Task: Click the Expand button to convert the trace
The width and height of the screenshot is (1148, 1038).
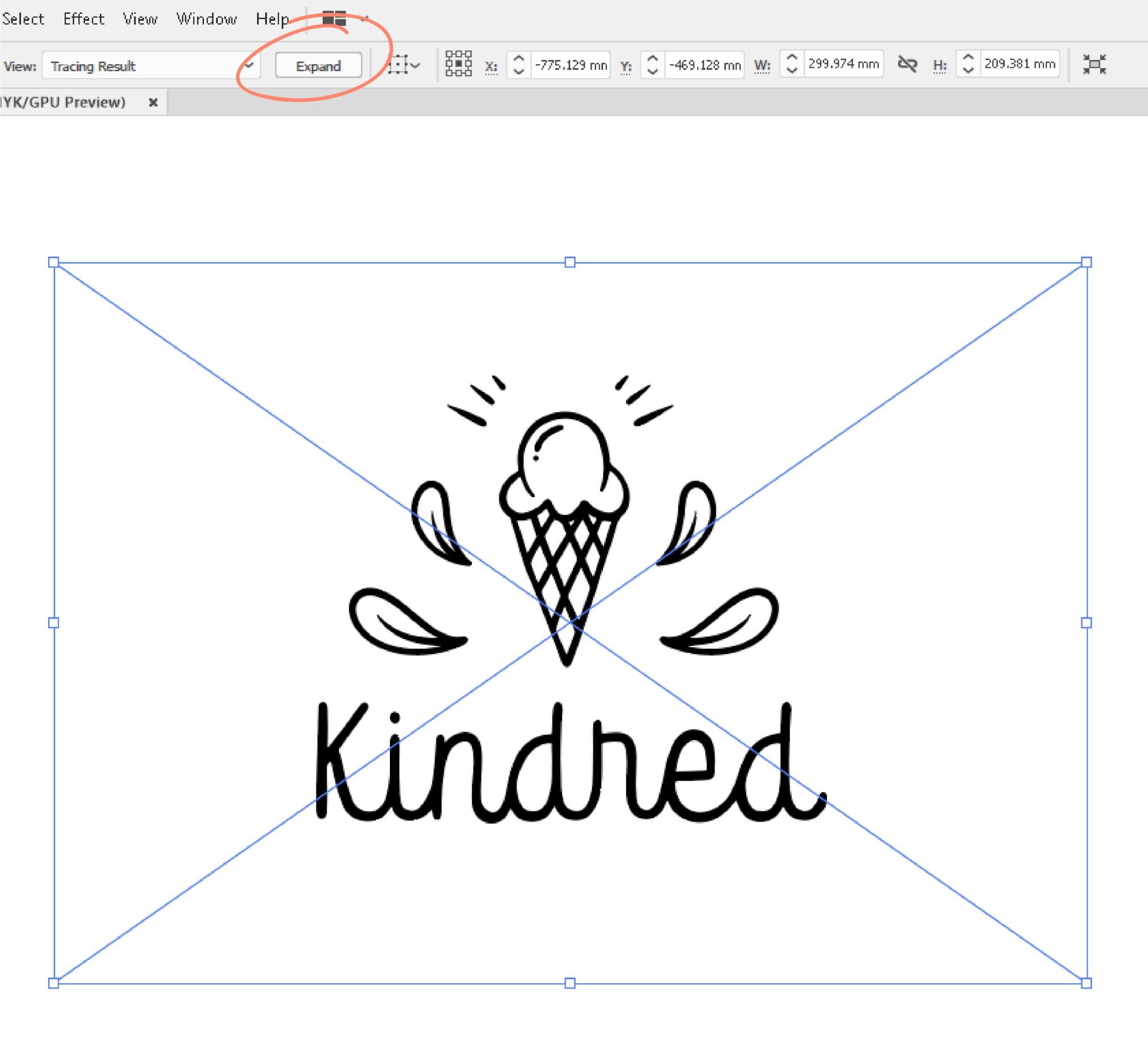Action: click(318, 65)
